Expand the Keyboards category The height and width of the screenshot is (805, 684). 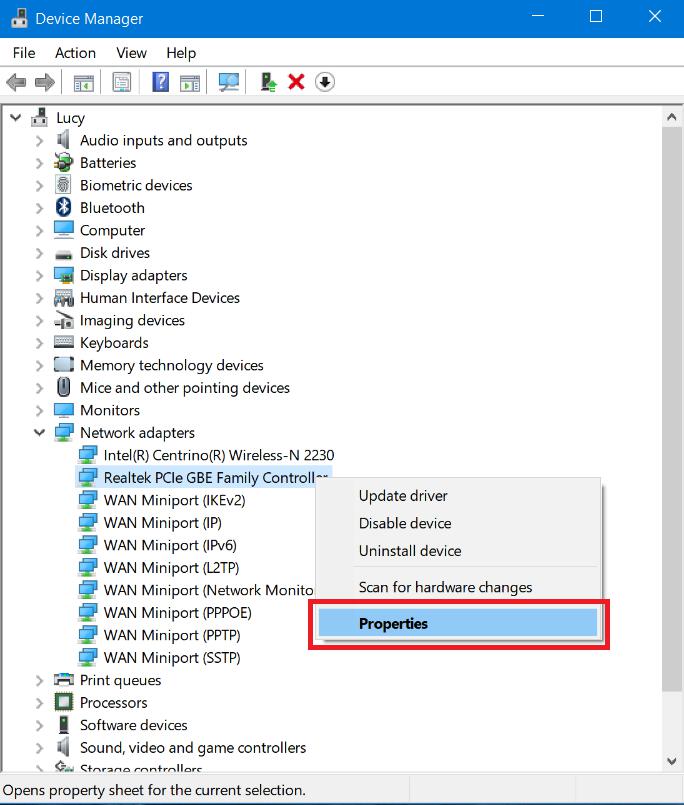(x=40, y=343)
